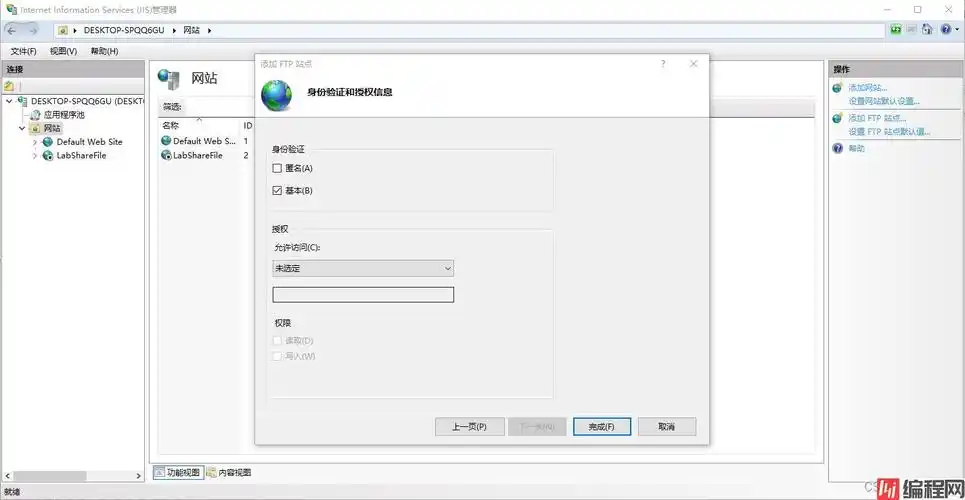The height and width of the screenshot is (500, 965).
Task: Switch to the 内容视图 tab
Action: click(x=229, y=472)
